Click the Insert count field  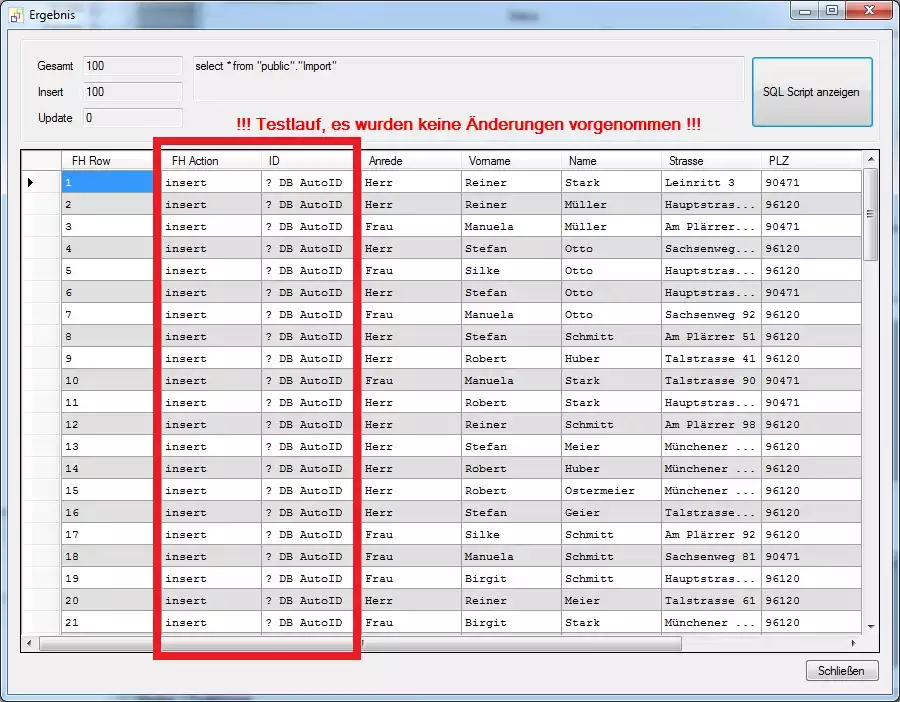[x=132, y=92]
